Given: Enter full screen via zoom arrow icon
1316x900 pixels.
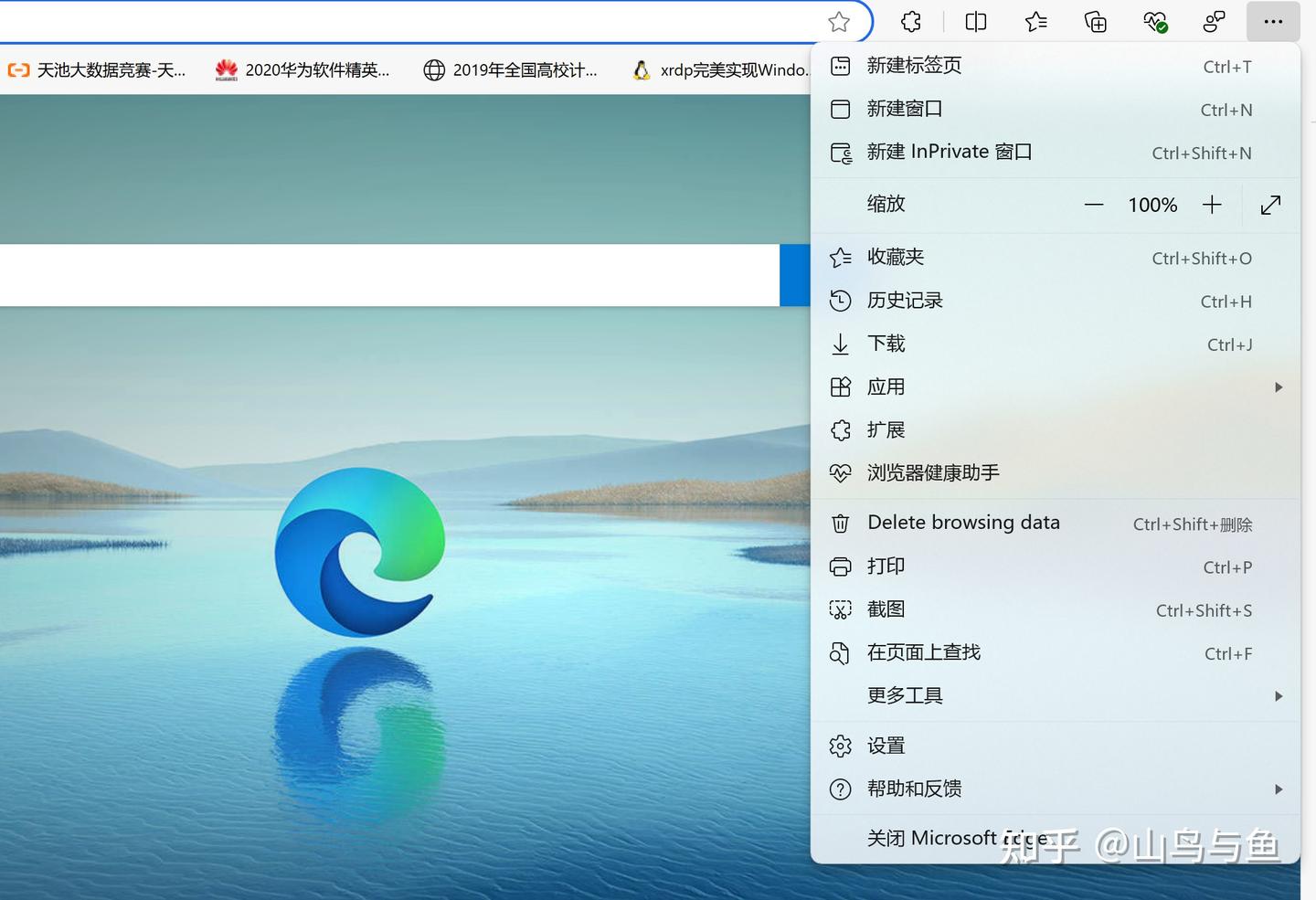Looking at the screenshot, I should [x=1270, y=205].
